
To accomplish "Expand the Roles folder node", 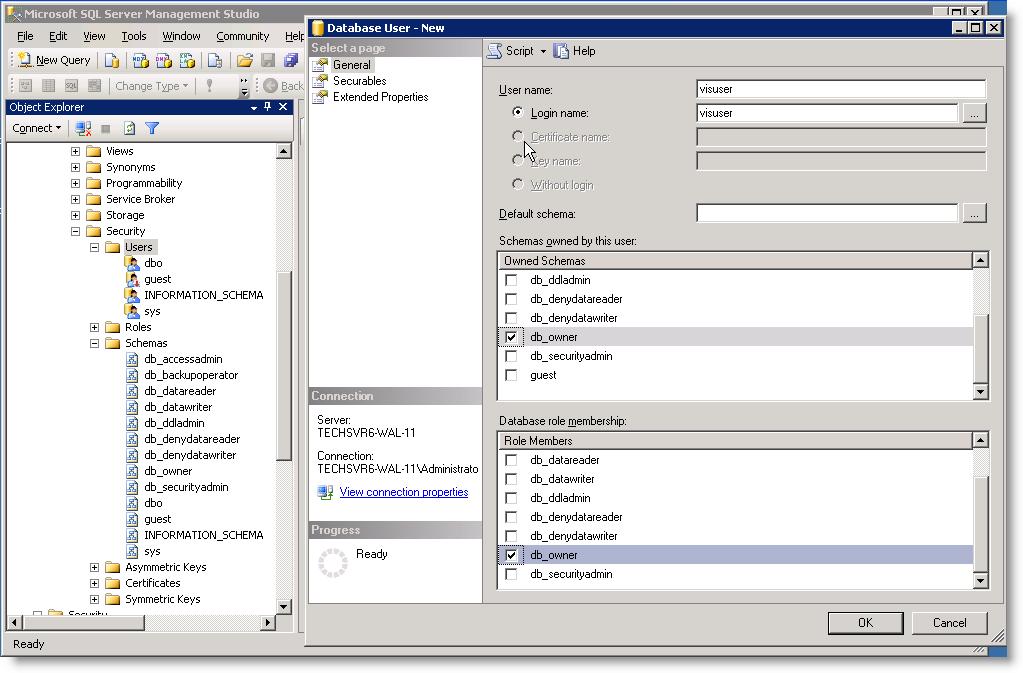I will tap(95, 327).
